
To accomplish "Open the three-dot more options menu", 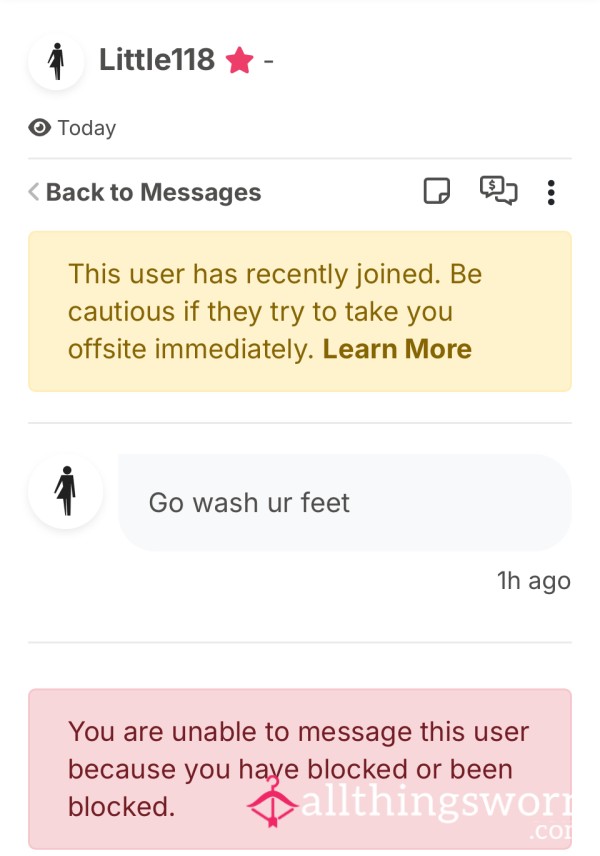I will point(551,193).
